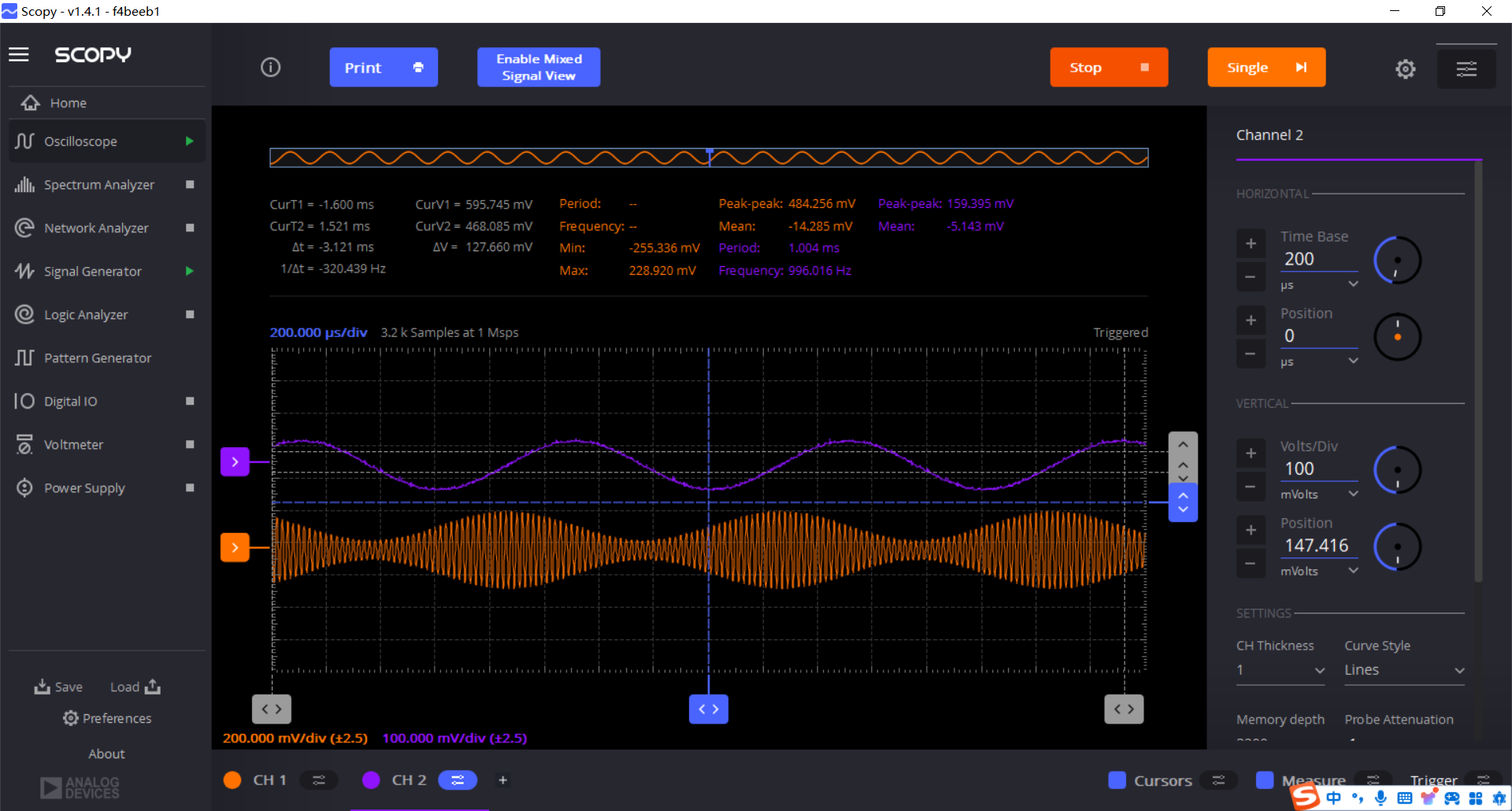Open general settings gear icon
The image size is (1512, 811).
[1405, 69]
